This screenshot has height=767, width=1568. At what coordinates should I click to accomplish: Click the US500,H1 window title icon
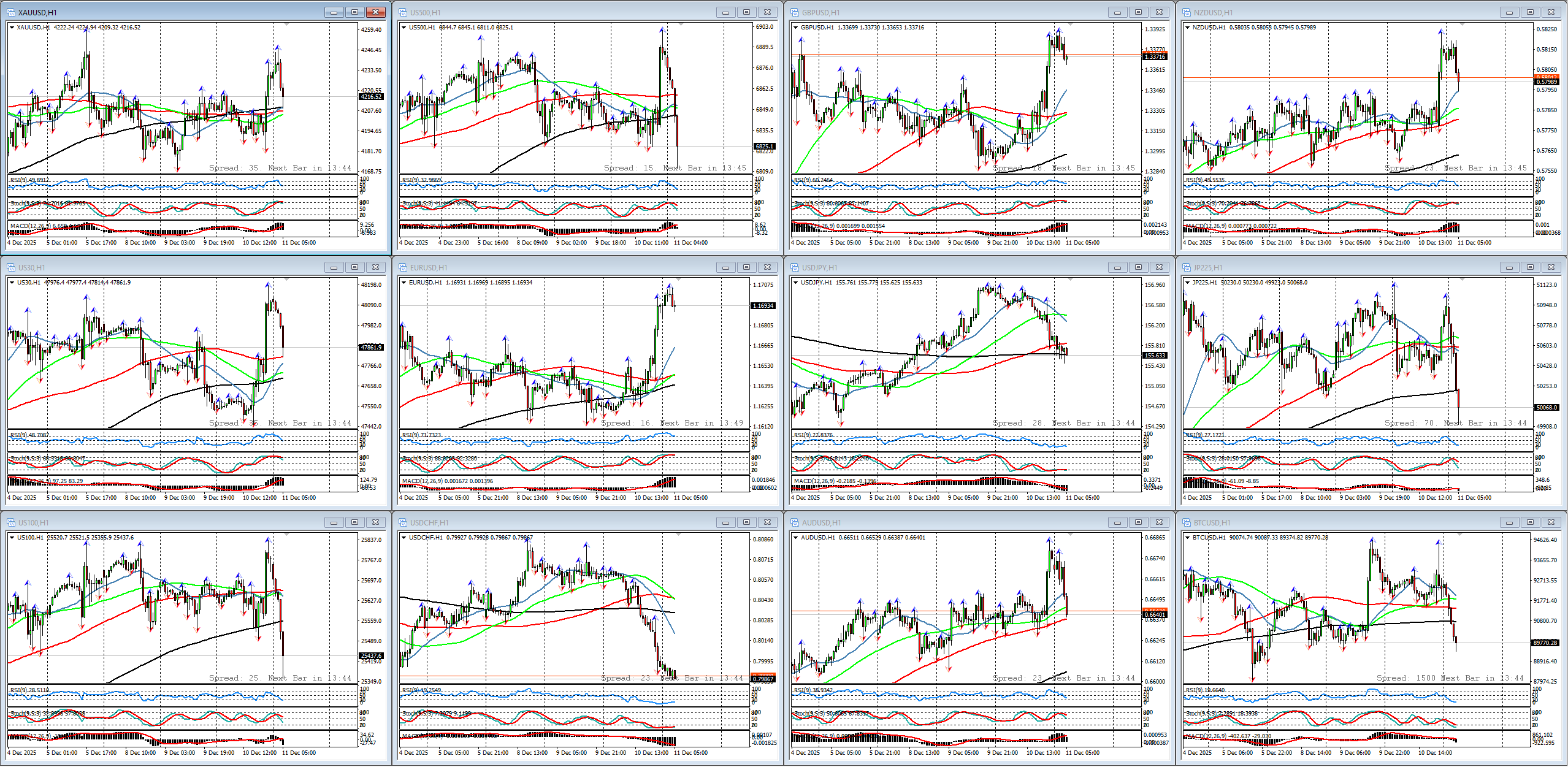(403, 12)
